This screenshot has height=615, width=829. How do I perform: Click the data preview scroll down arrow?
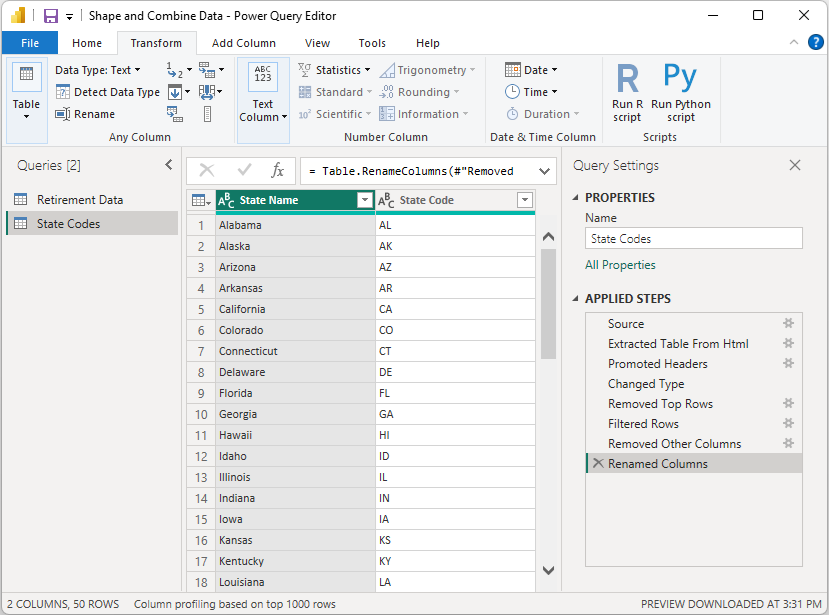pyautogui.click(x=549, y=570)
